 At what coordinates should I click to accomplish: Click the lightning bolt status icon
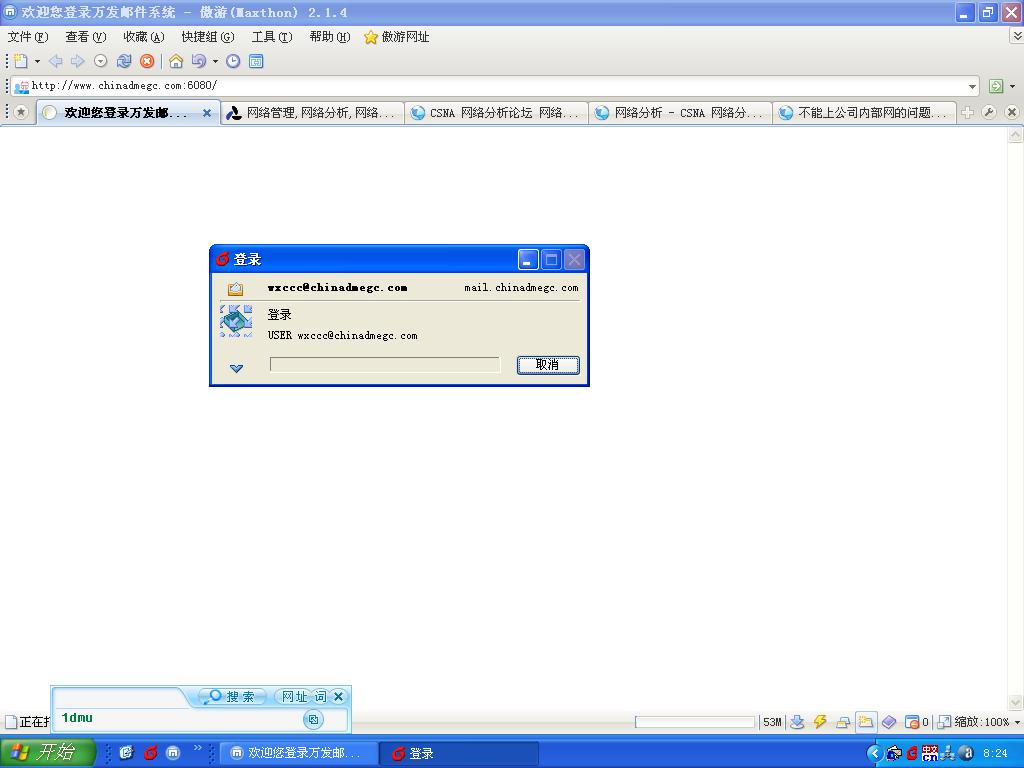pyautogui.click(x=820, y=722)
